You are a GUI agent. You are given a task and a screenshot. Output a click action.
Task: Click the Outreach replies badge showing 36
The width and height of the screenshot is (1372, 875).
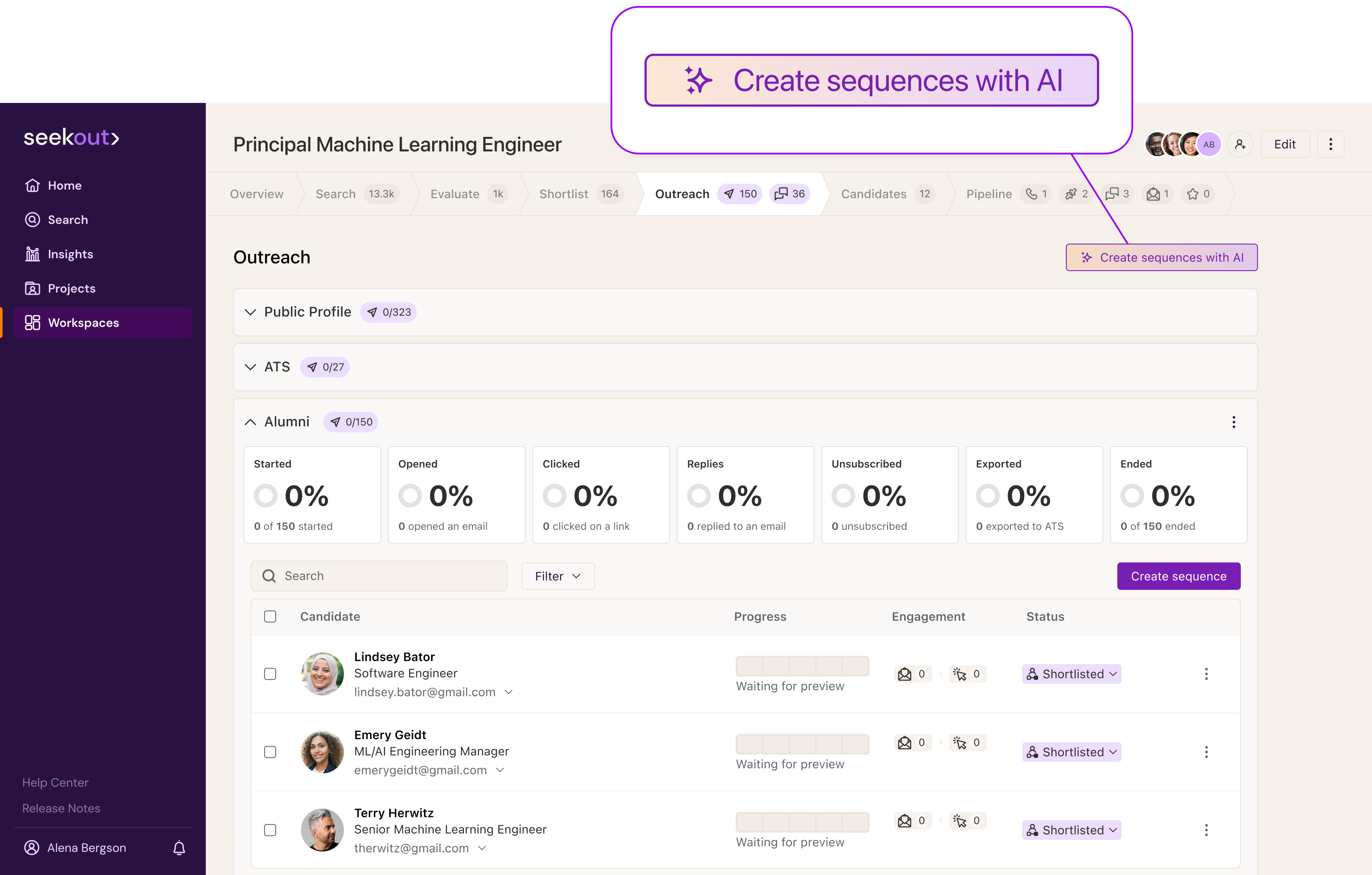[789, 194]
